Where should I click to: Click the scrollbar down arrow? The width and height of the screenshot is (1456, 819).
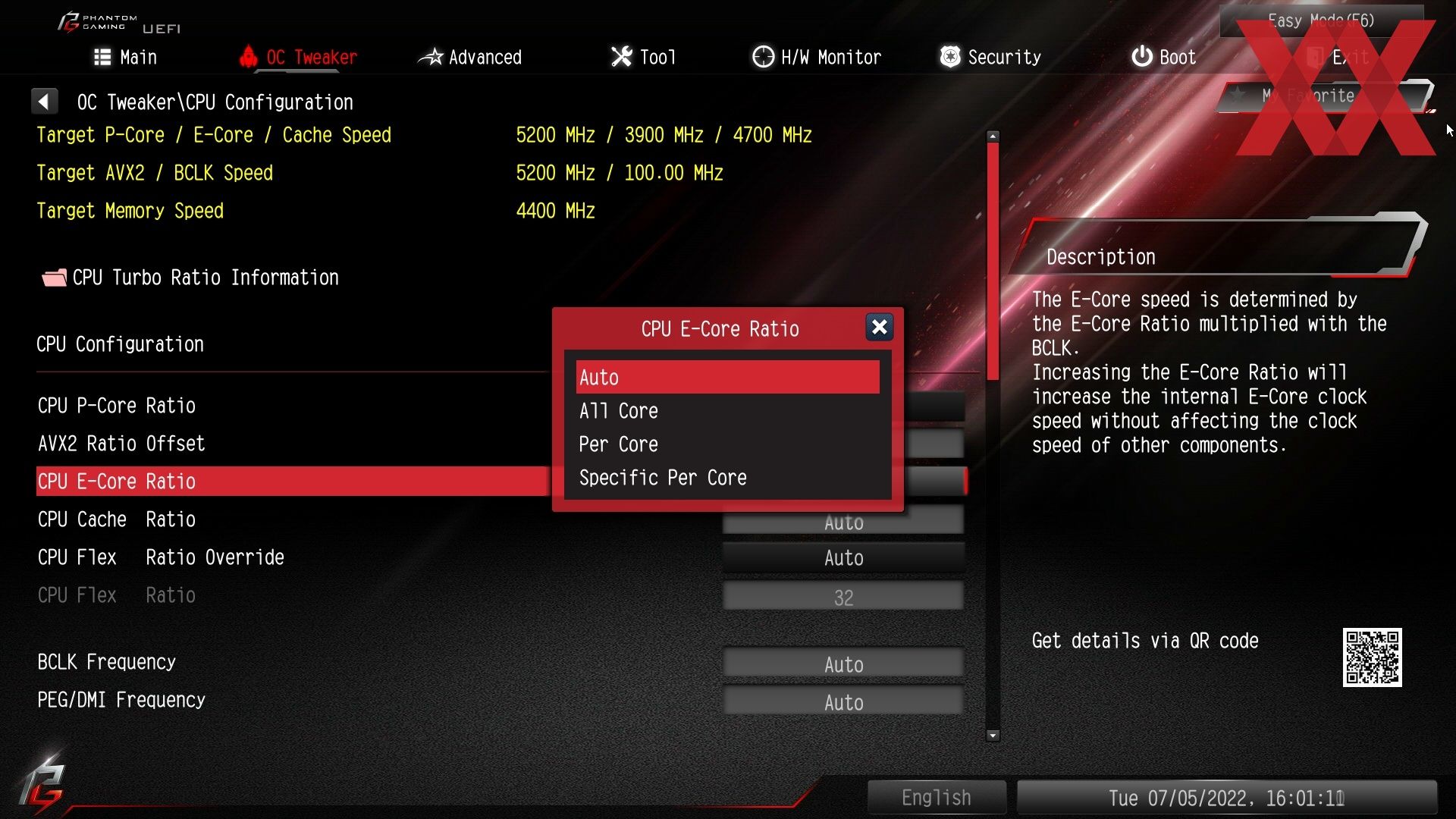click(x=993, y=736)
